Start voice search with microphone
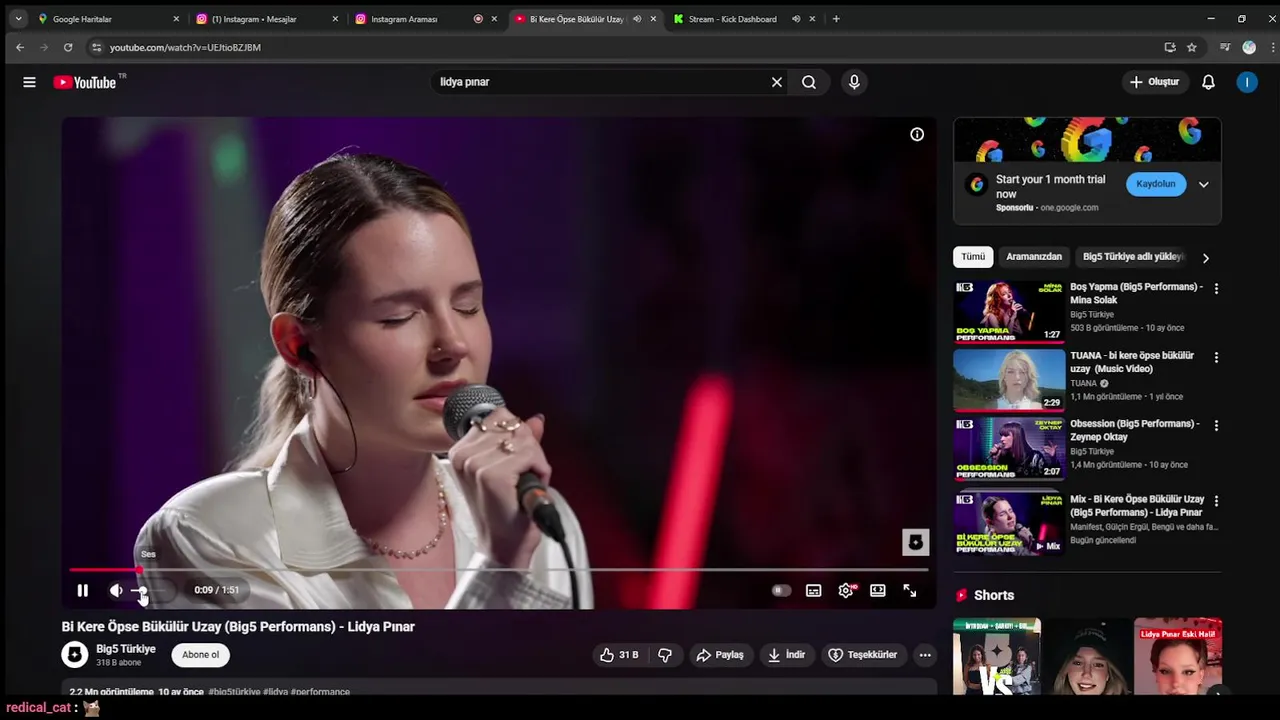The height and width of the screenshot is (720, 1280). tap(854, 82)
